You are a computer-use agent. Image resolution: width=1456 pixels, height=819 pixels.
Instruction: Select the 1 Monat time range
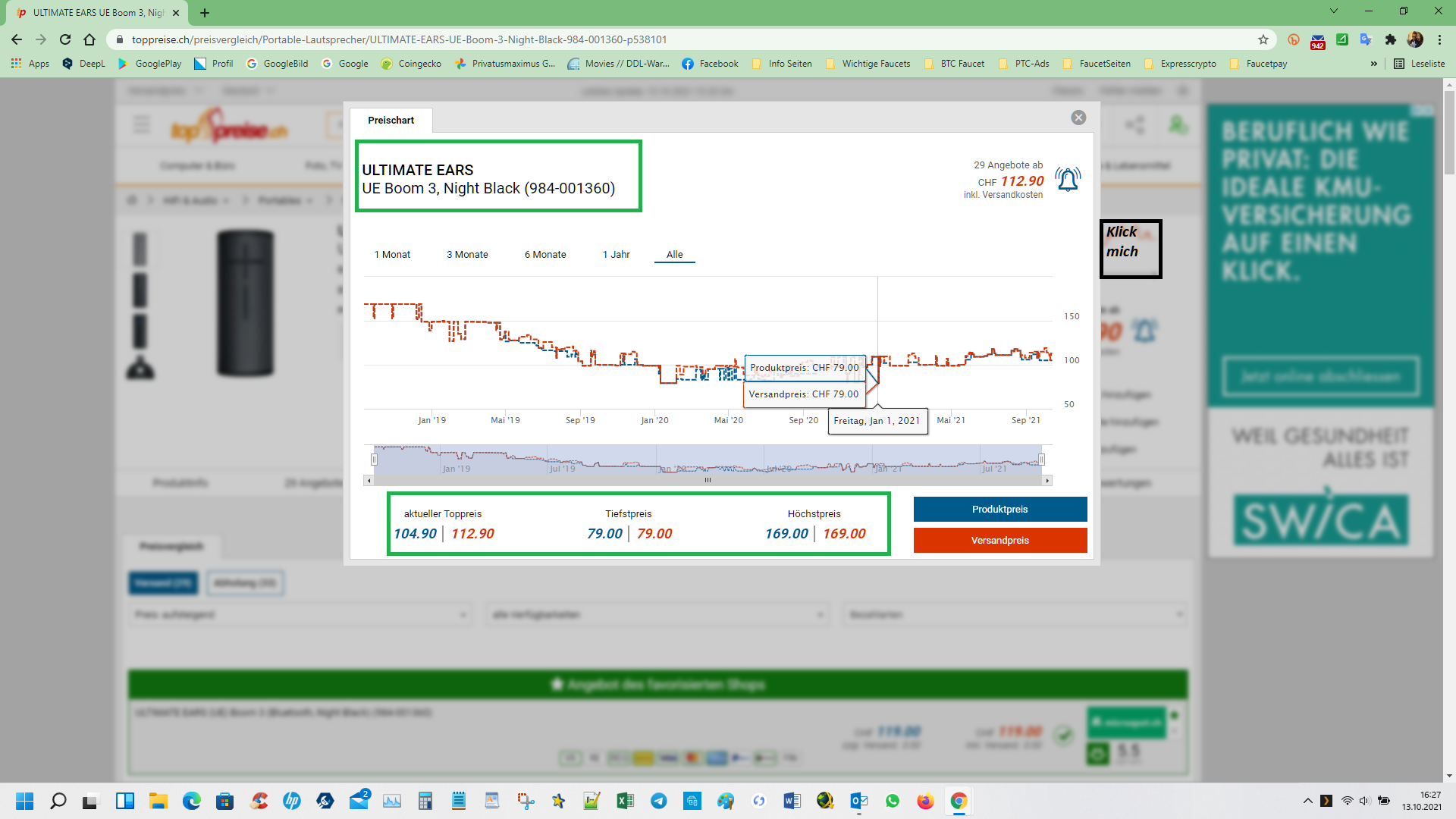[392, 255]
